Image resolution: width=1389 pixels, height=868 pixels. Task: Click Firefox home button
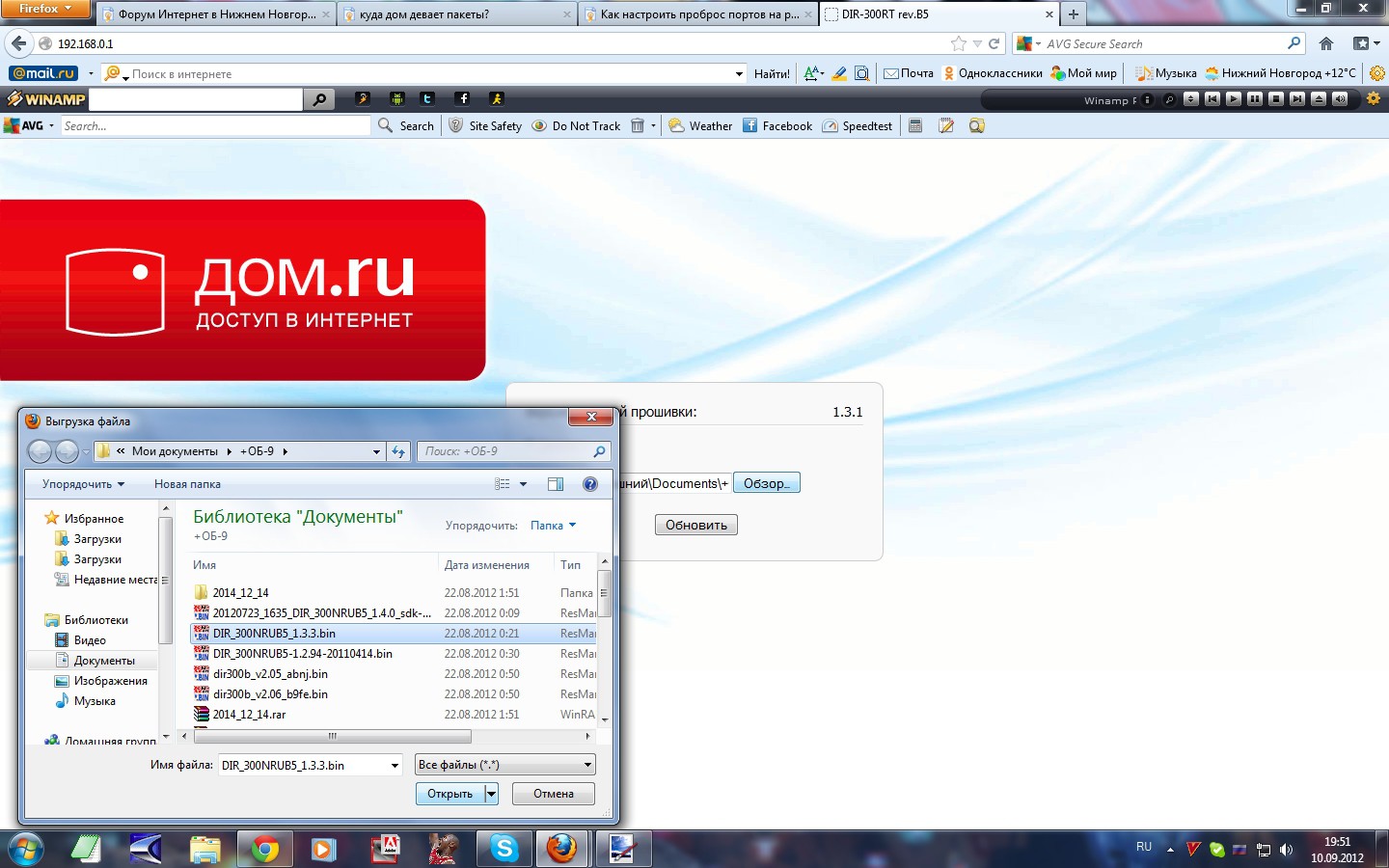pyautogui.click(x=1326, y=43)
